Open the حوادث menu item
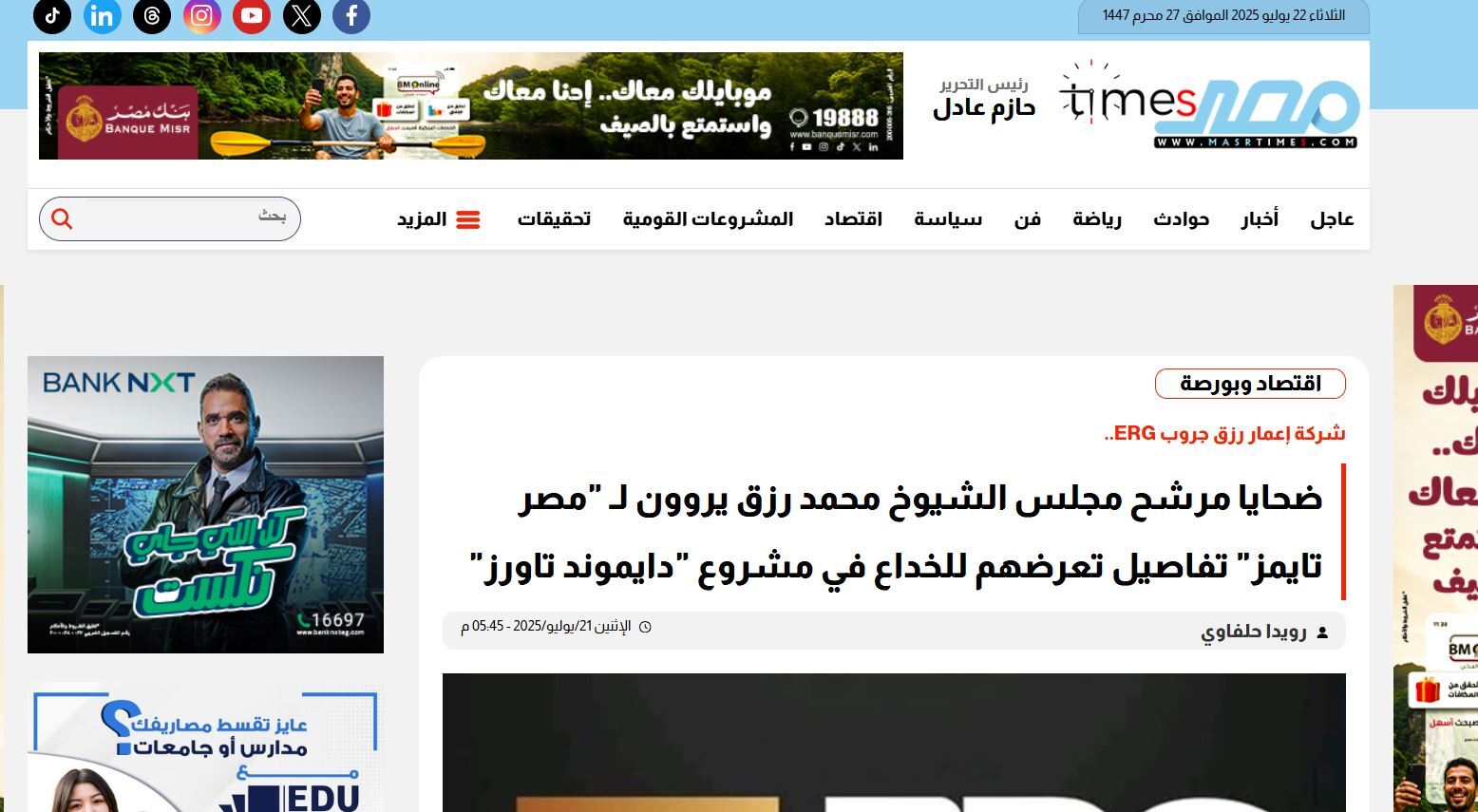1478x812 pixels. pyautogui.click(x=1181, y=219)
